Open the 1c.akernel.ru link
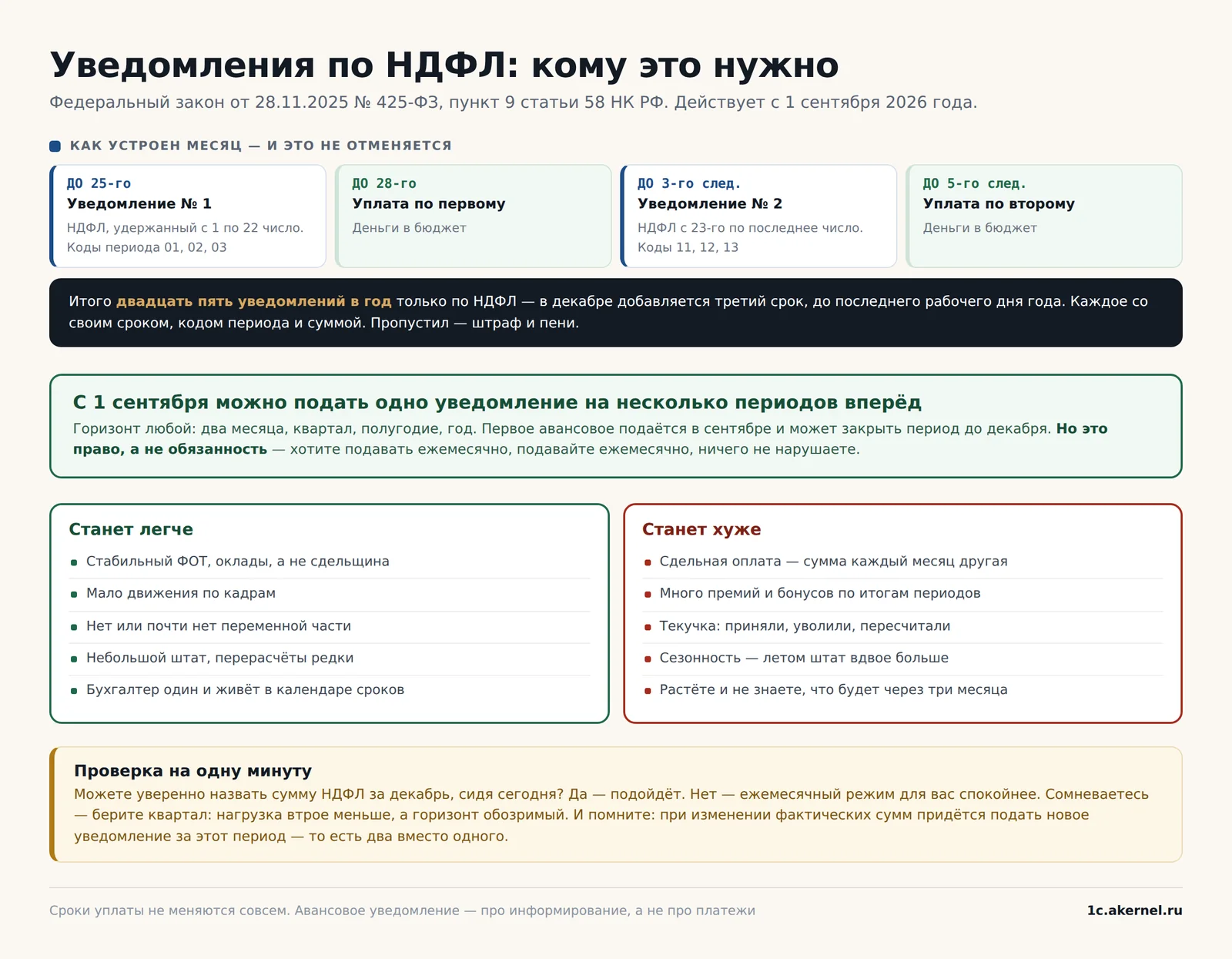Image resolution: width=1232 pixels, height=959 pixels. [1134, 910]
